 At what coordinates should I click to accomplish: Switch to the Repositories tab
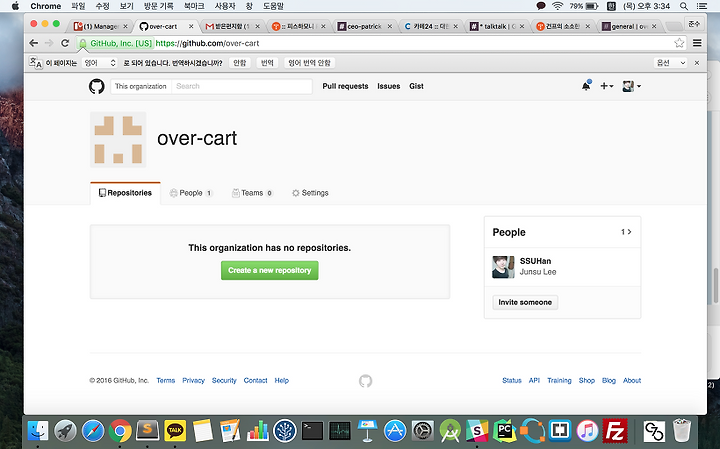coord(125,193)
